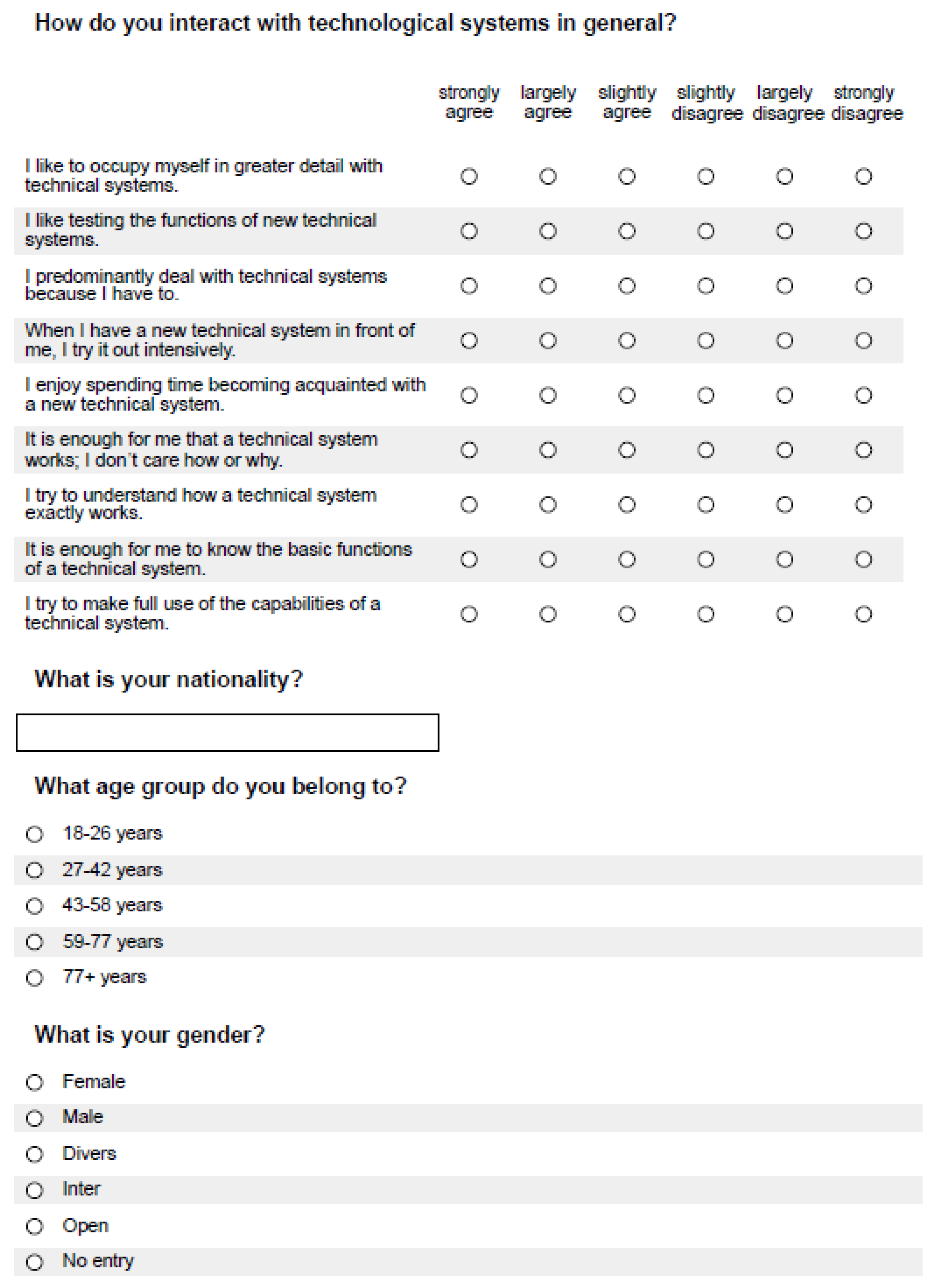Screen dimensions: 939x1288
Task: Mark 'strongly disagree' for dealing with systems because I have to
Action: 863,286
